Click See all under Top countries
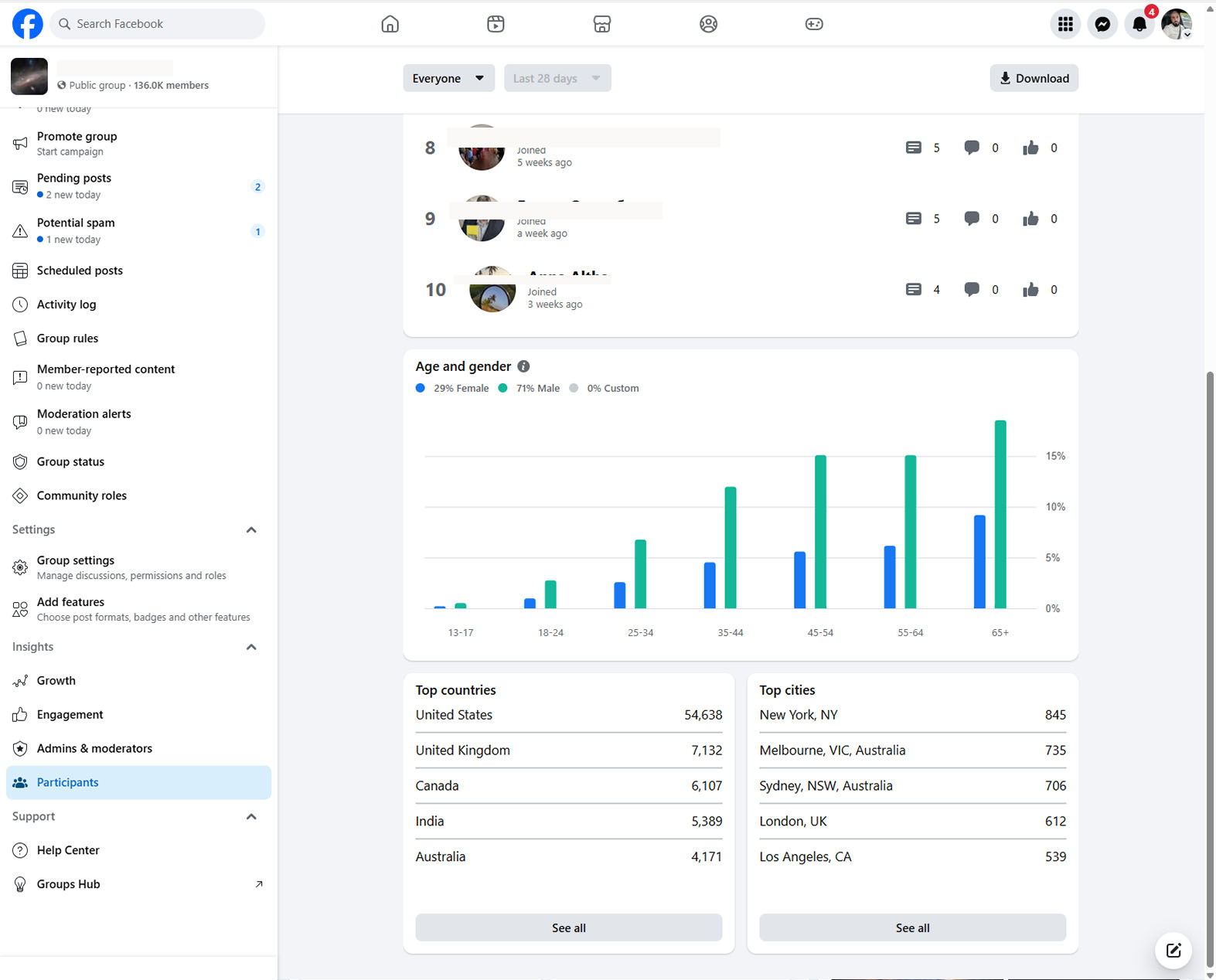 569,927
